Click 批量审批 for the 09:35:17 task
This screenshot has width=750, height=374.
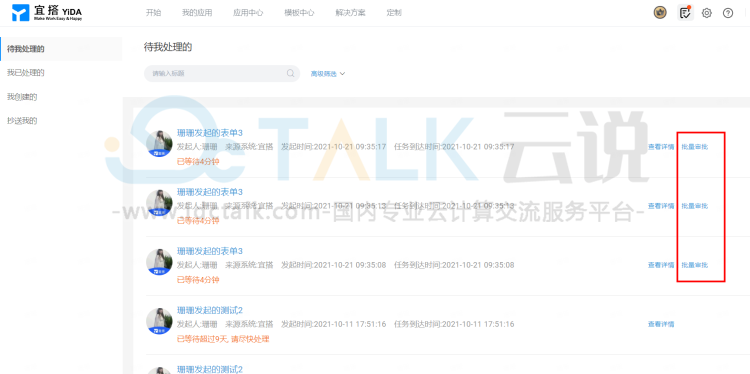[695, 147]
